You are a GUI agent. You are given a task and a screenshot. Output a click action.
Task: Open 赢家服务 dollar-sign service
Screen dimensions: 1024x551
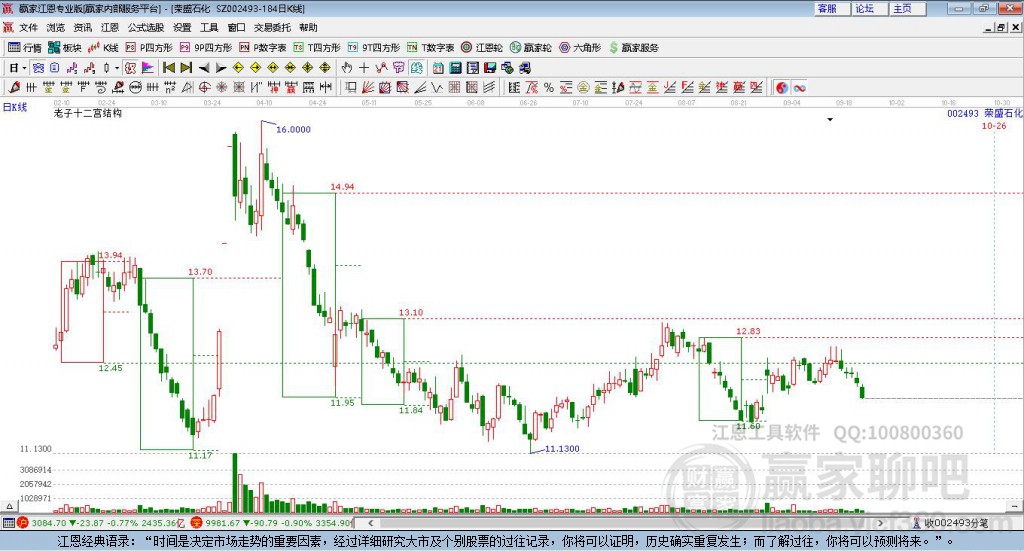[633, 48]
